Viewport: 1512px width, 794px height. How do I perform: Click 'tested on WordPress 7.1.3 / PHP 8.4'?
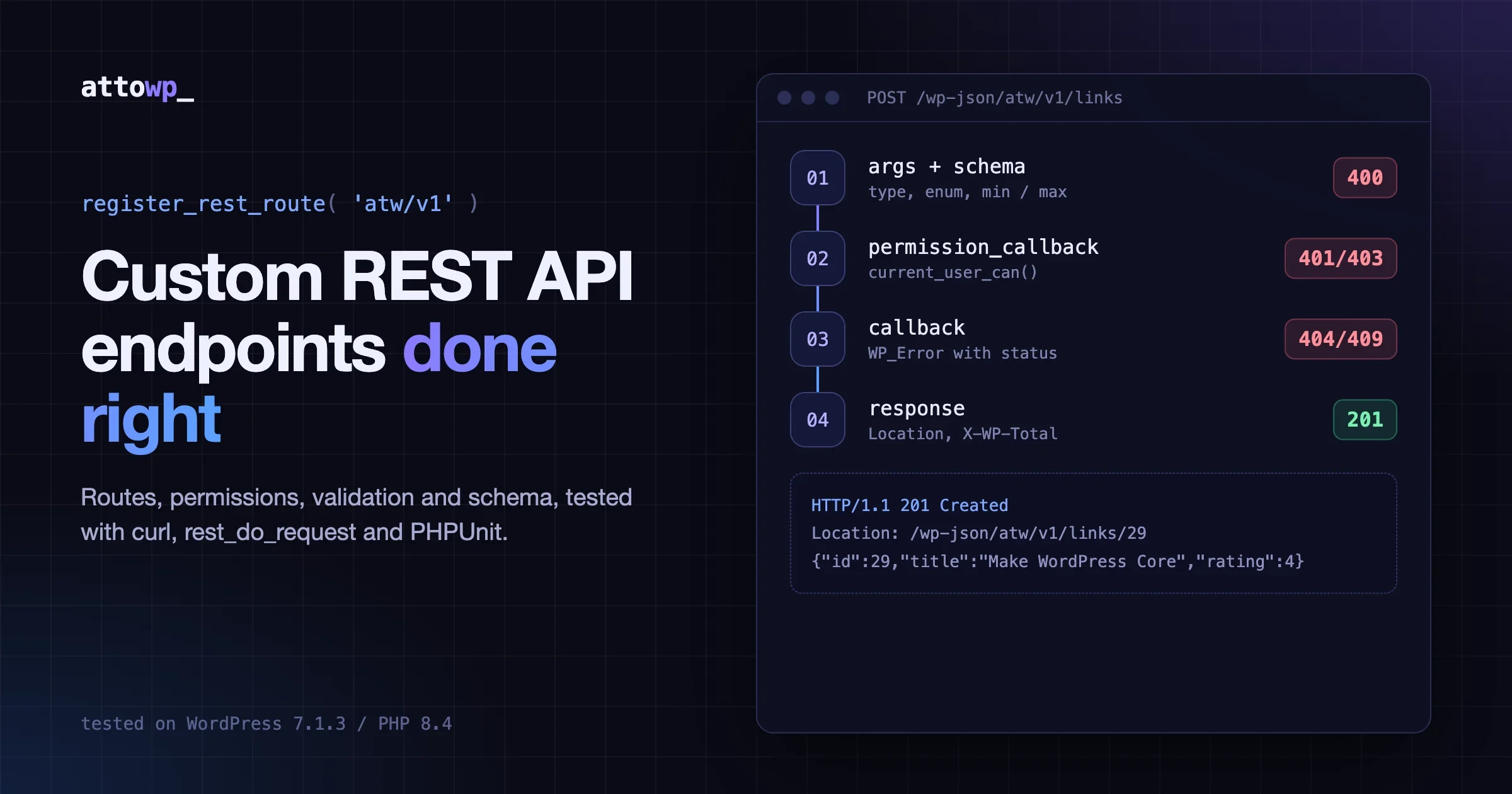(266, 723)
